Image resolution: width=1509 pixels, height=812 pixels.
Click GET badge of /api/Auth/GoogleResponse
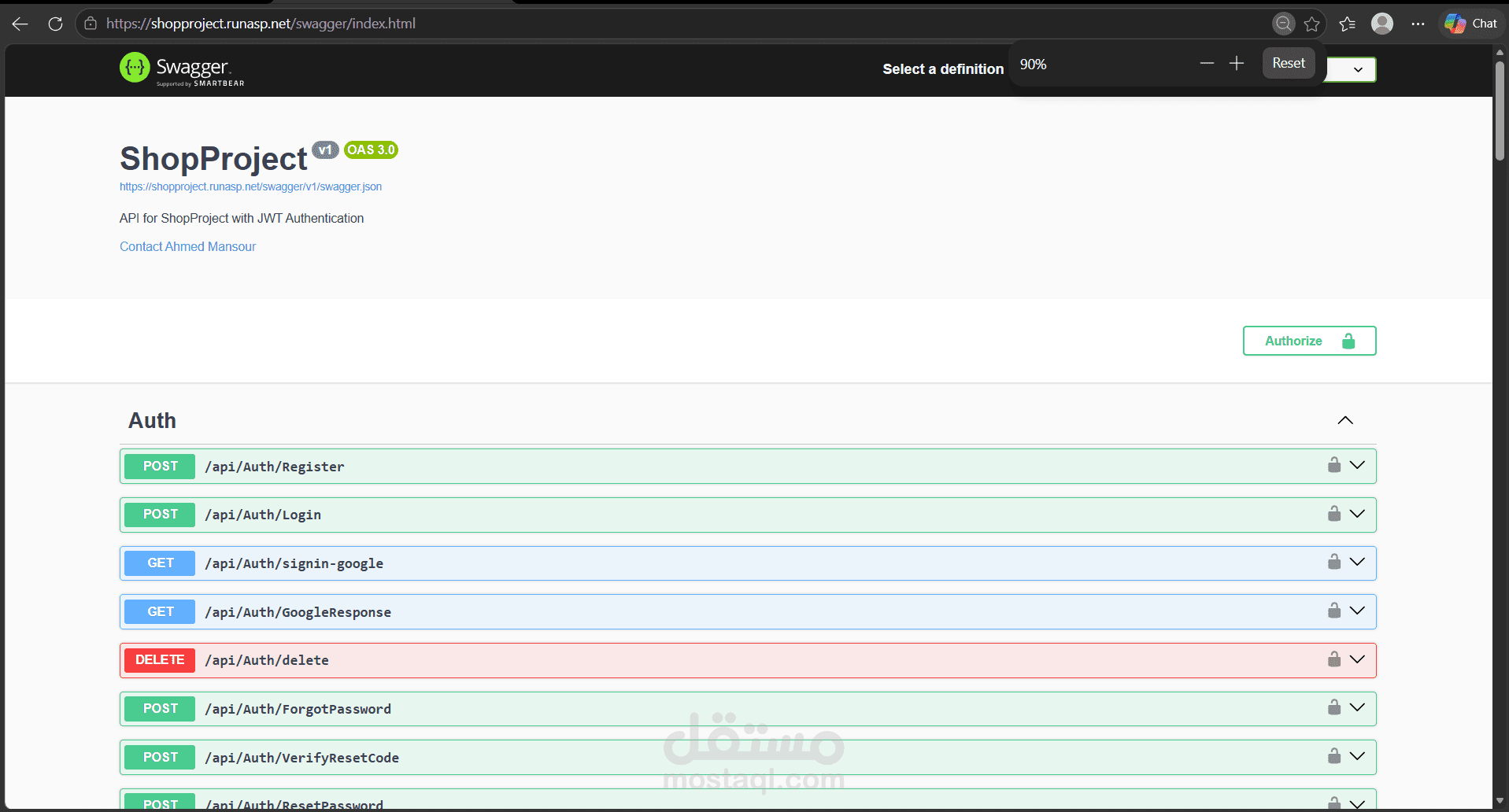160,612
